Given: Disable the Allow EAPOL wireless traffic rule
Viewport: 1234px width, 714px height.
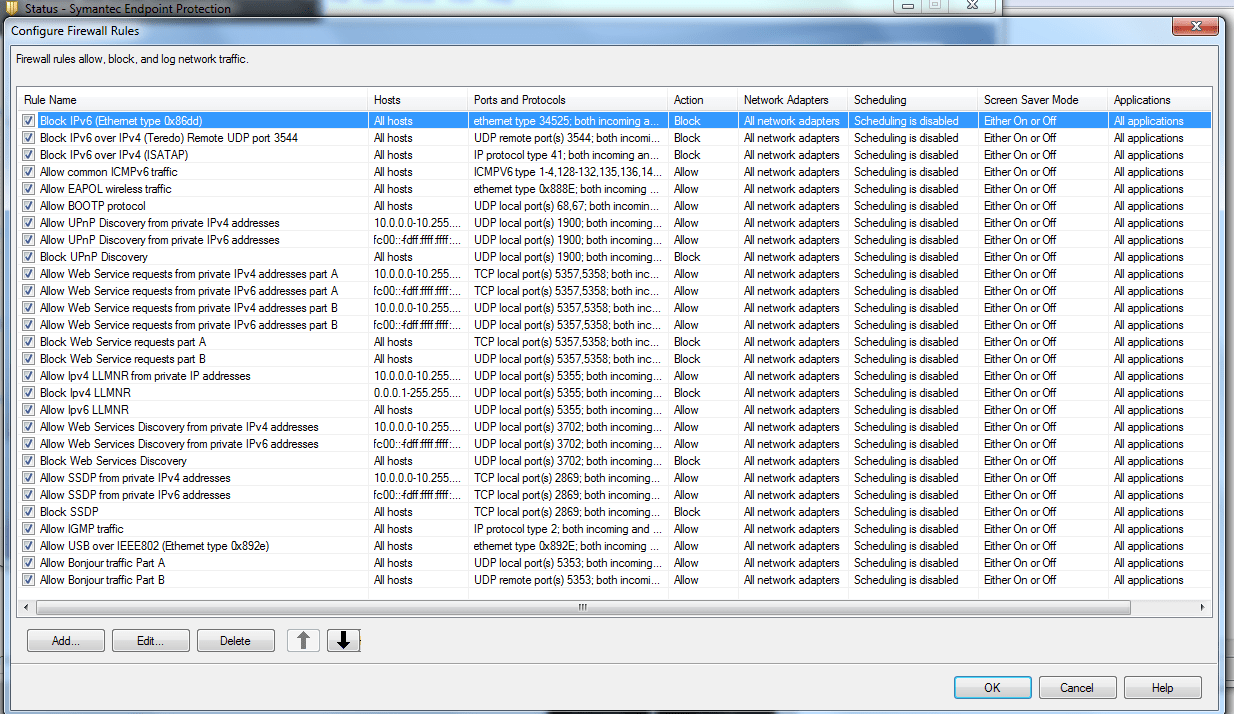Looking at the screenshot, I should [x=27, y=188].
